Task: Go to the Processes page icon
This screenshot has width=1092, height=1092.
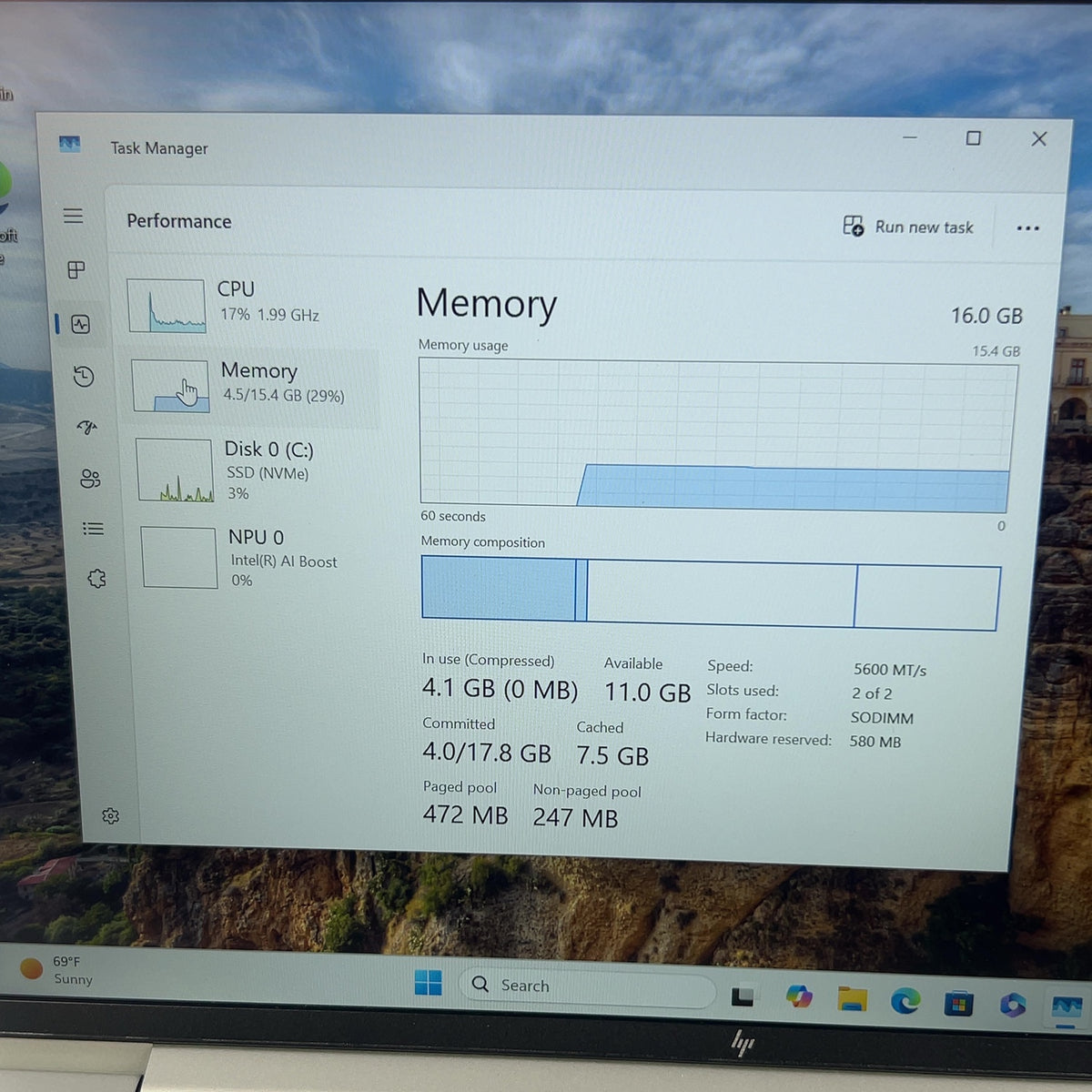Action: 76,270
